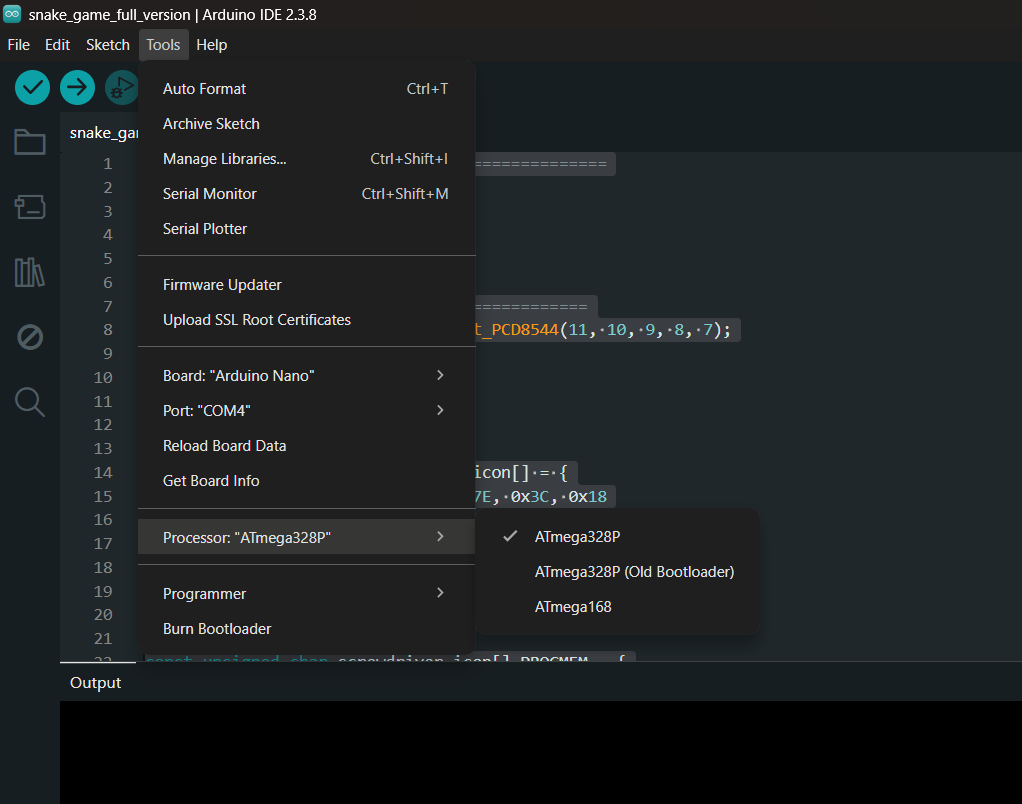Select ATmega328P processor option
The width and height of the screenshot is (1022, 804).
click(x=618, y=537)
